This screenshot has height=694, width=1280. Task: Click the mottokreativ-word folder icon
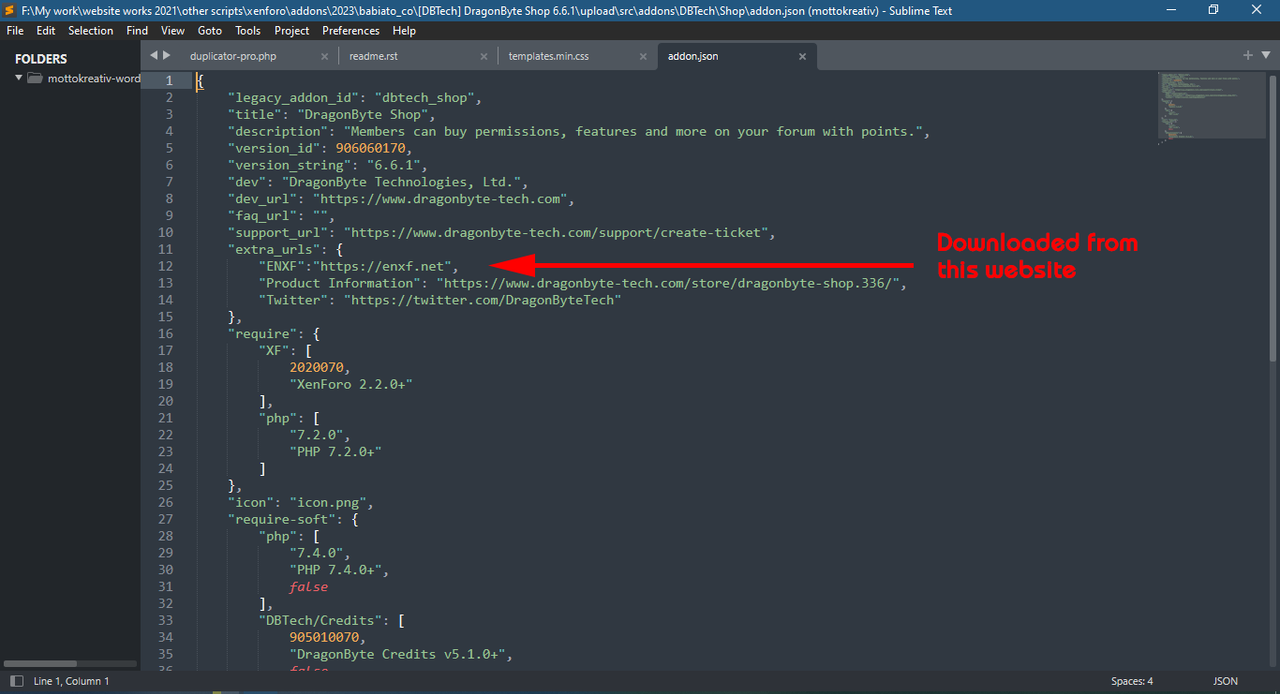point(35,78)
